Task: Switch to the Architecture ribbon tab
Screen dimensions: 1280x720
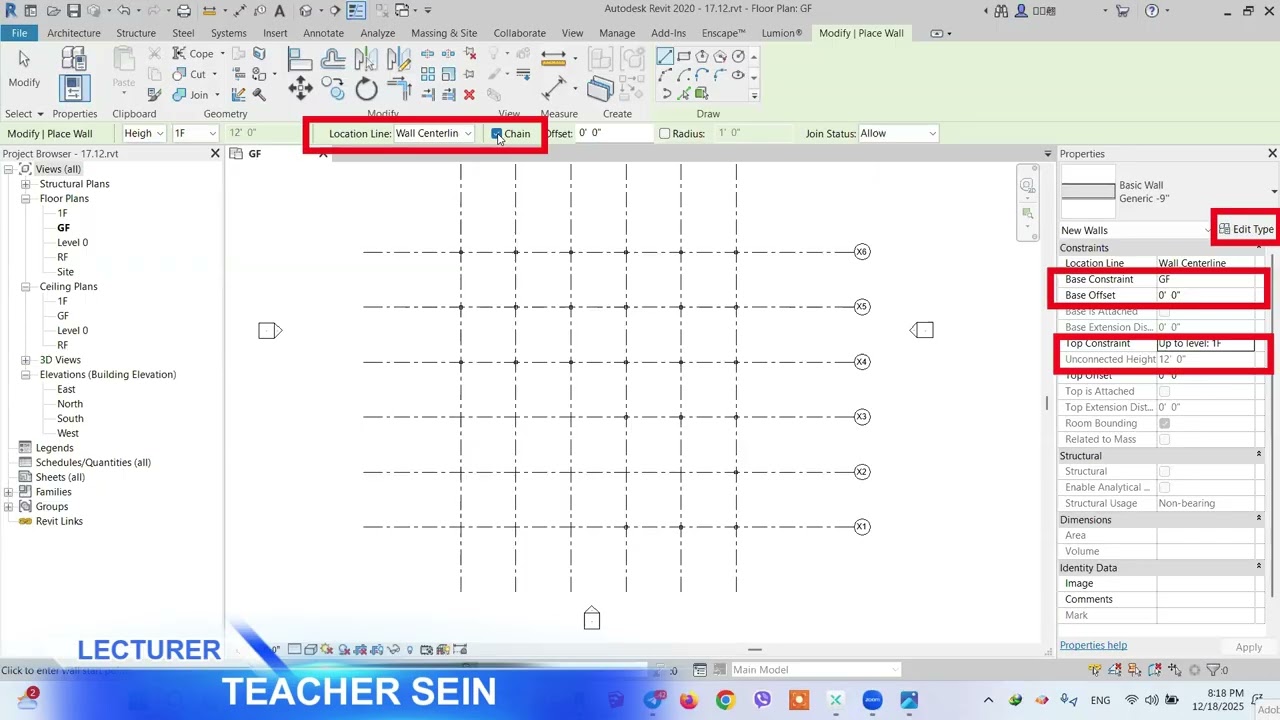Action: [74, 33]
